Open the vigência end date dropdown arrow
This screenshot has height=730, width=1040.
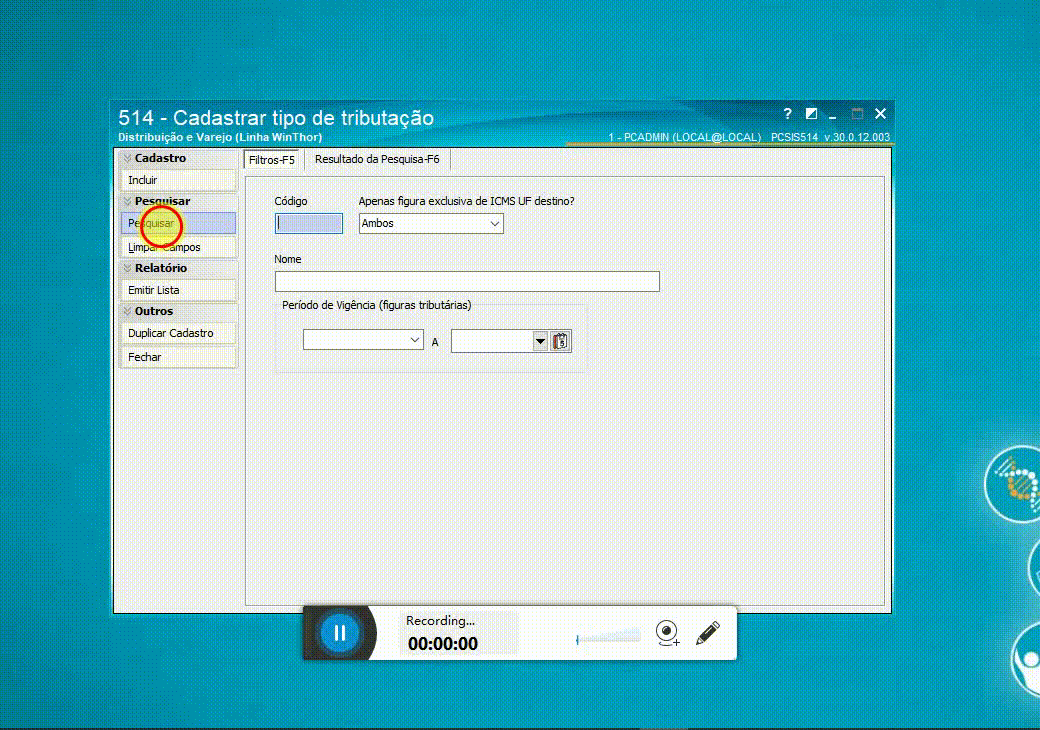point(540,341)
